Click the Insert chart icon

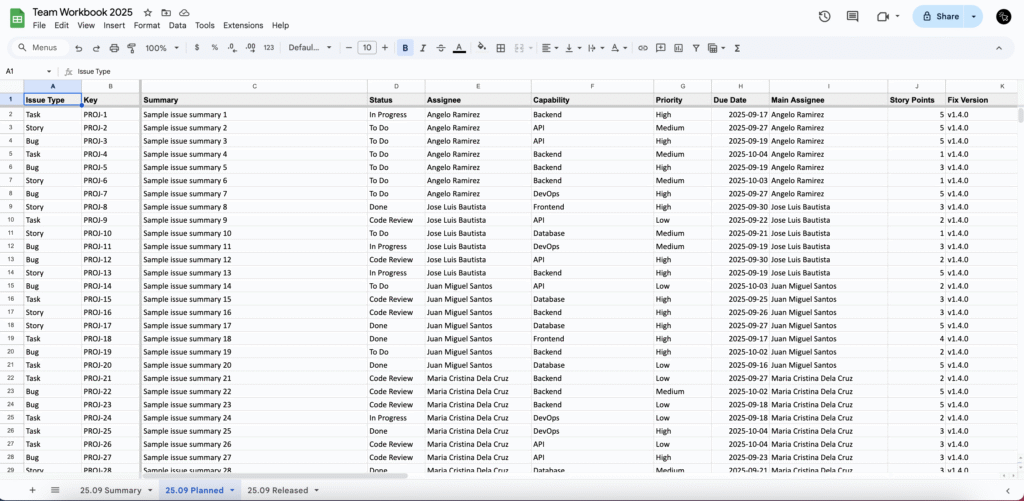(x=678, y=48)
